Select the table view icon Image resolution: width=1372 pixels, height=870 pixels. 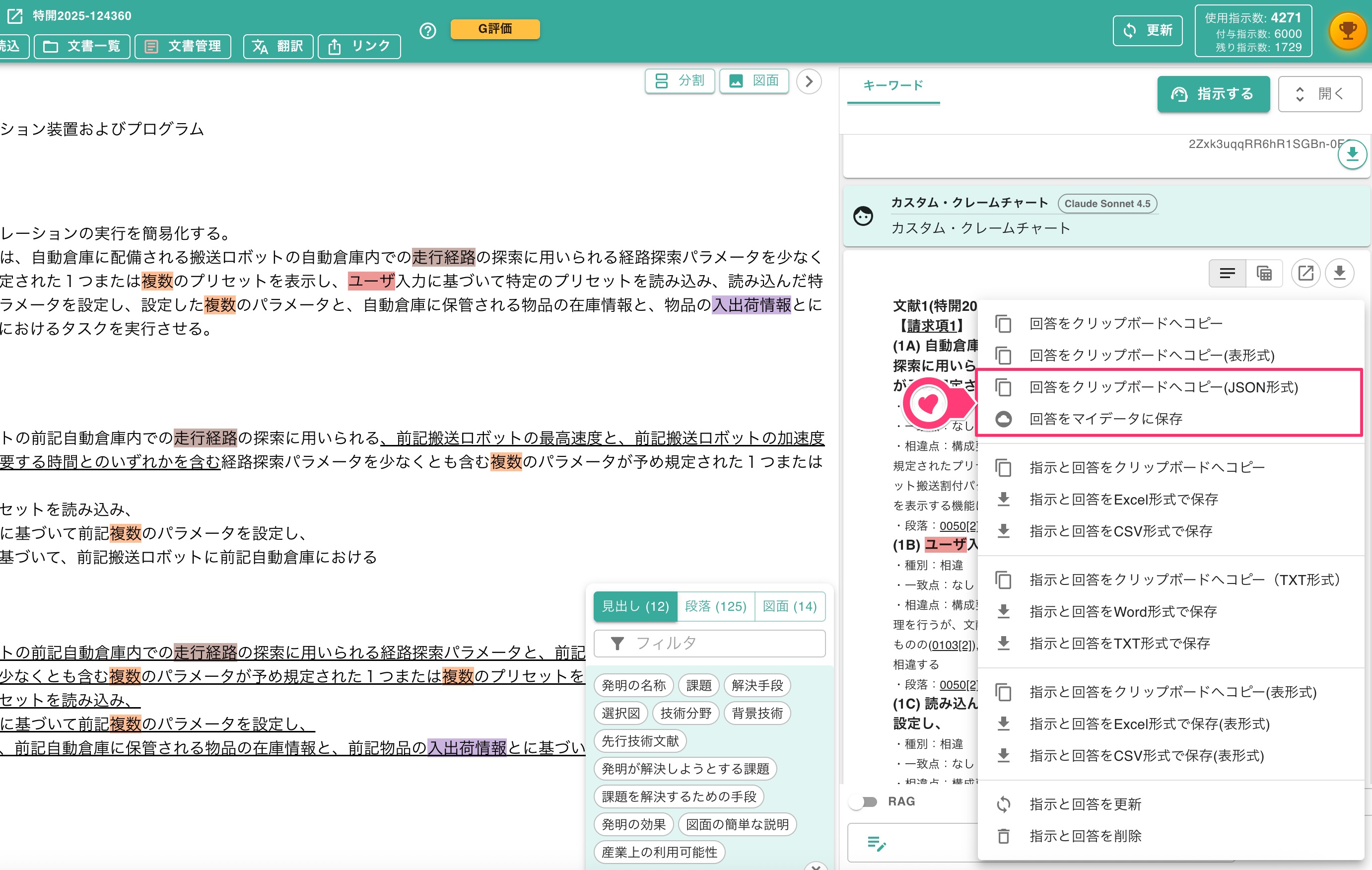[1264, 274]
